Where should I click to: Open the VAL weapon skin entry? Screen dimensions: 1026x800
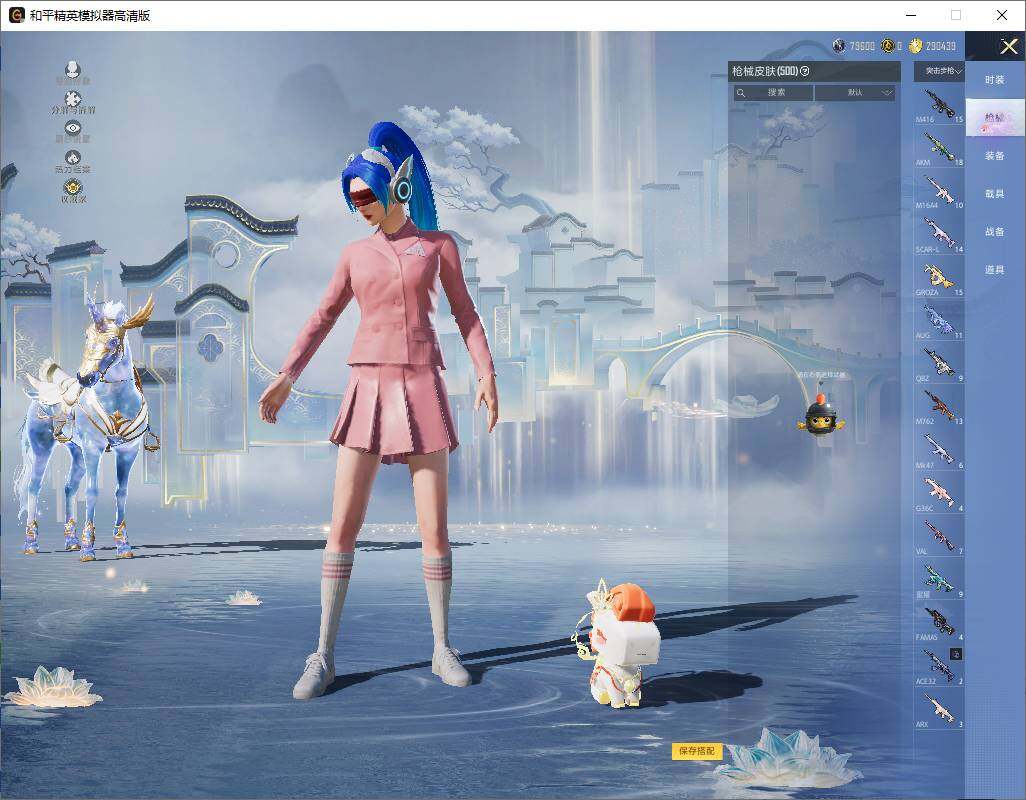(x=939, y=536)
